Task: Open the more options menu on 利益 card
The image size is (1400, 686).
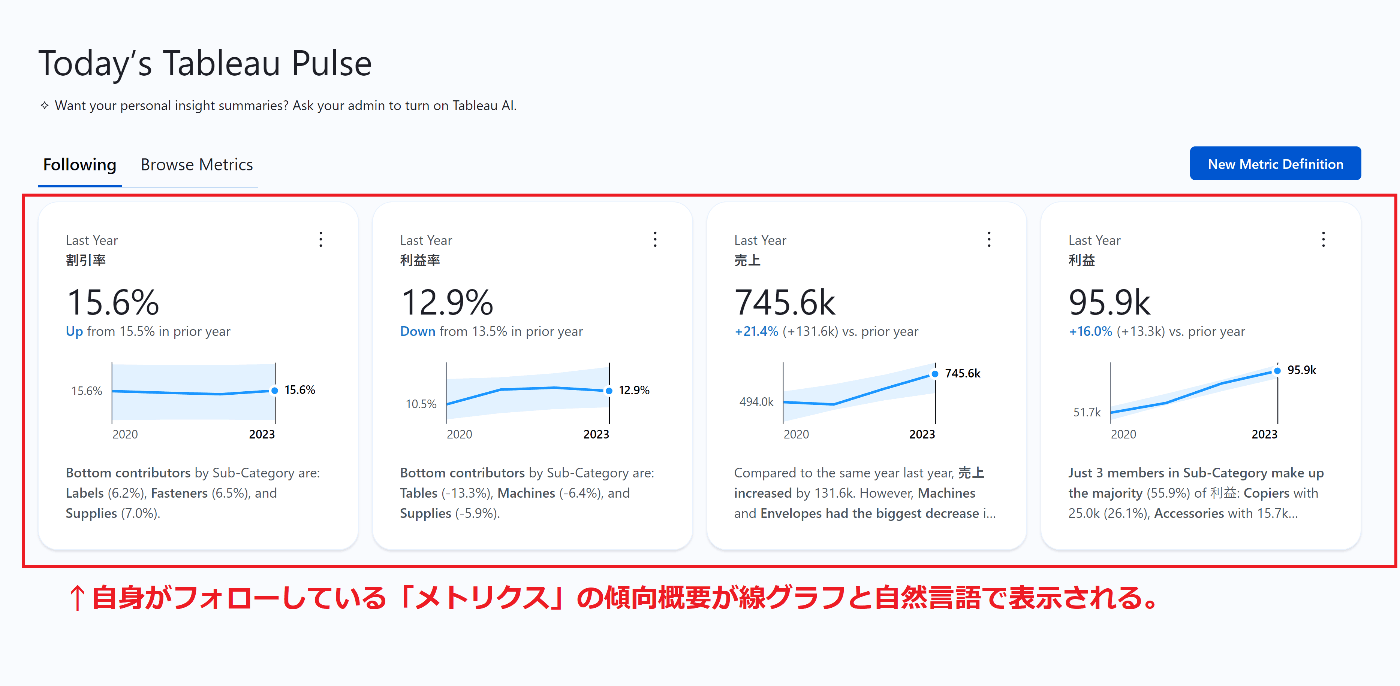Action: 1323,239
